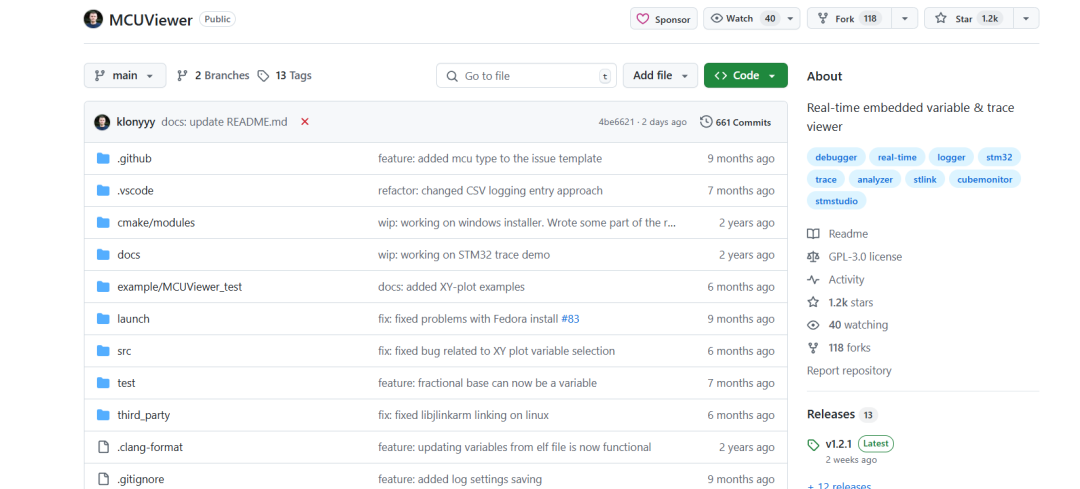1080x489 pixels.
Task: Open the GPL-3.0 license link
Action: tap(864, 257)
